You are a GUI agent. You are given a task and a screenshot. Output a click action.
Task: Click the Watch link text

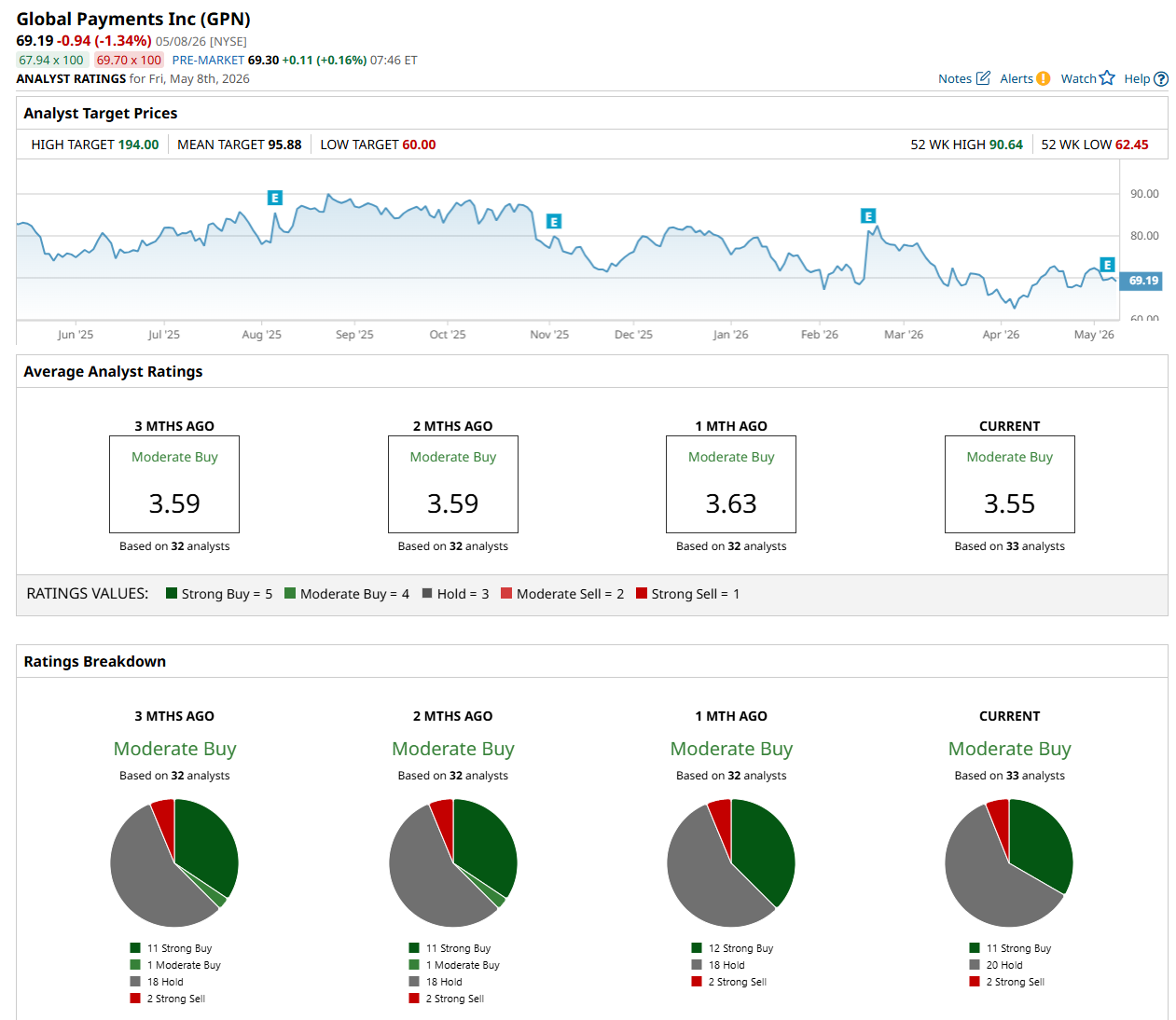click(x=1079, y=79)
